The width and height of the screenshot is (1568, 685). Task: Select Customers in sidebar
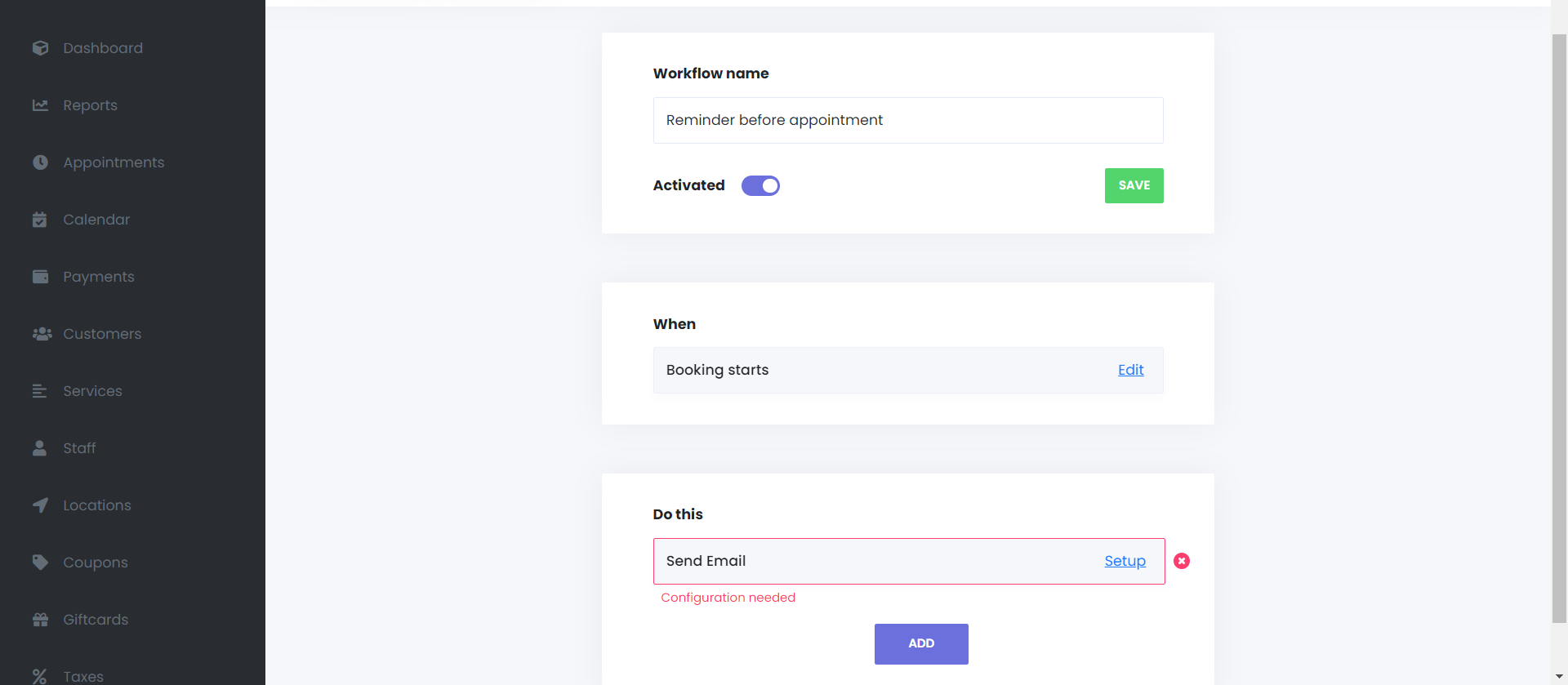[102, 334]
